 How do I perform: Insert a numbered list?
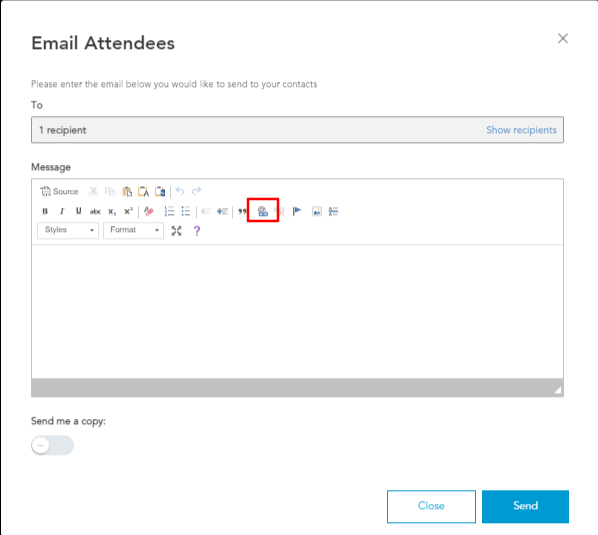pos(169,211)
